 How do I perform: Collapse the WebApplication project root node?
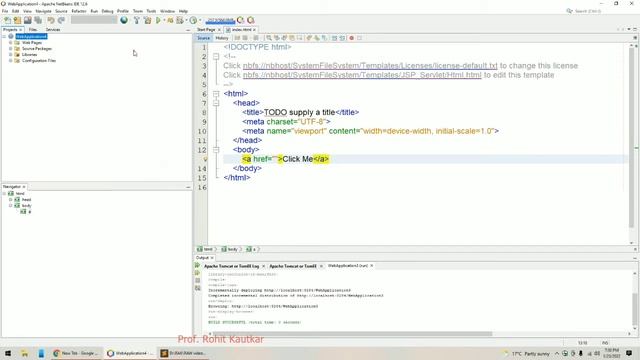4,36
